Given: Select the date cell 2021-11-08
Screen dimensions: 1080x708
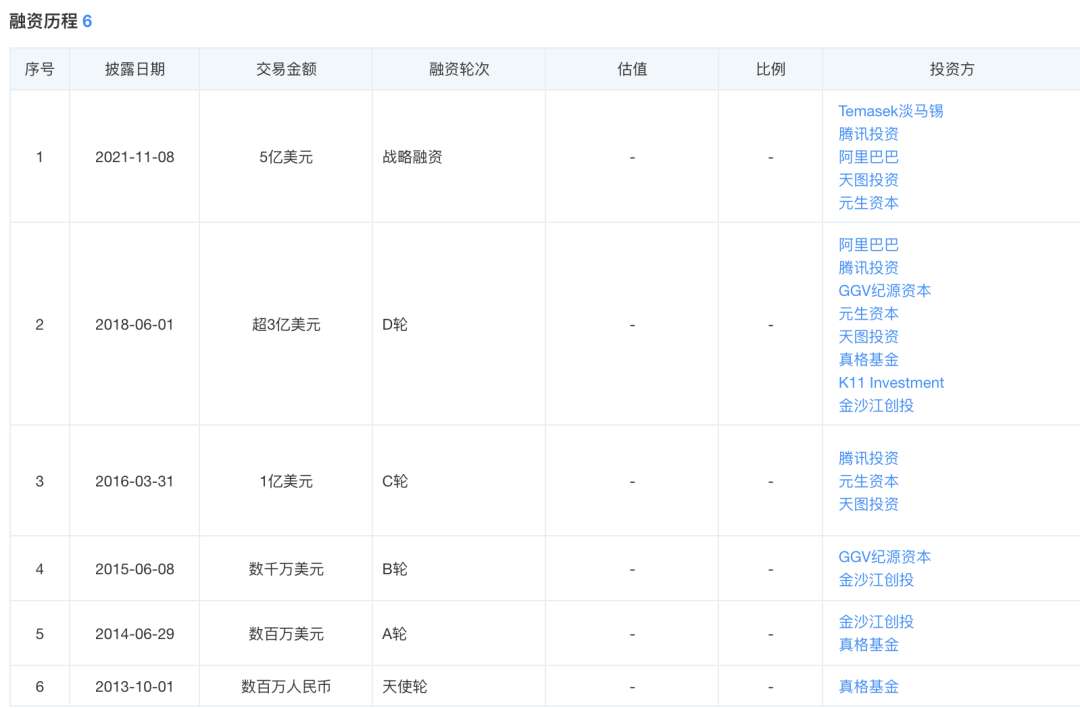Looking at the screenshot, I should coord(134,157).
